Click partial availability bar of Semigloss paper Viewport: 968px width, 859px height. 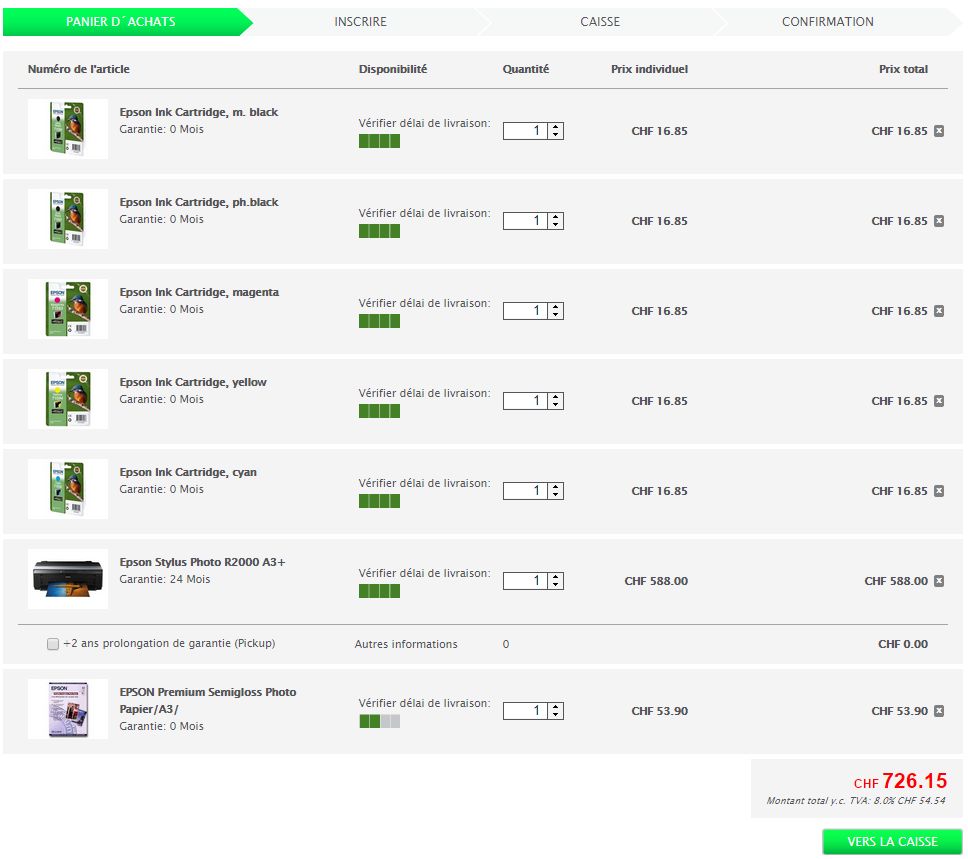coord(380,721)
